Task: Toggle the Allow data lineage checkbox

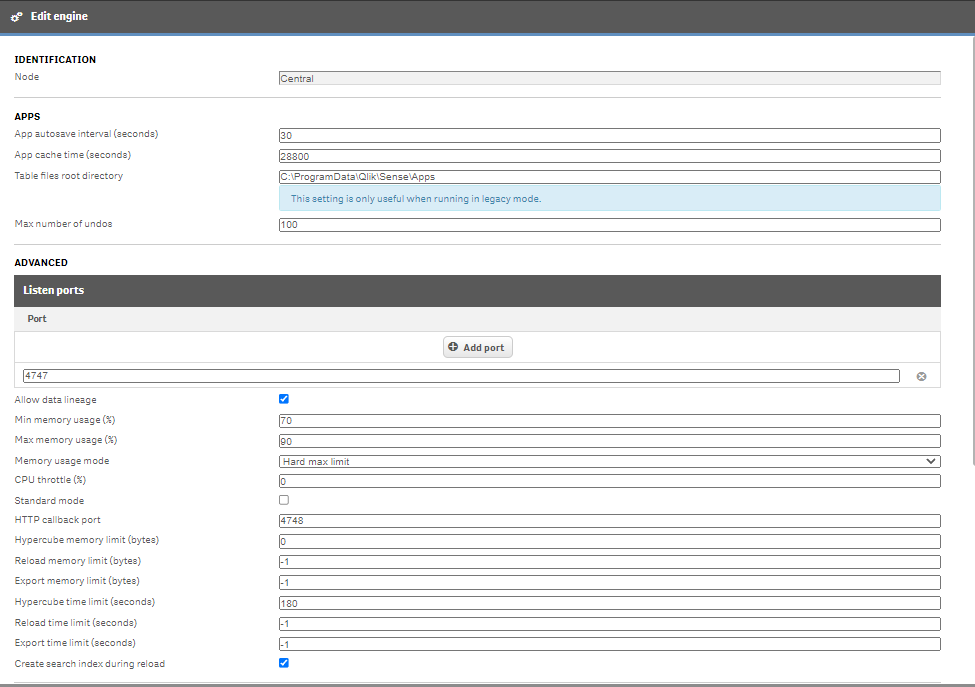Action: coord(284,399)
